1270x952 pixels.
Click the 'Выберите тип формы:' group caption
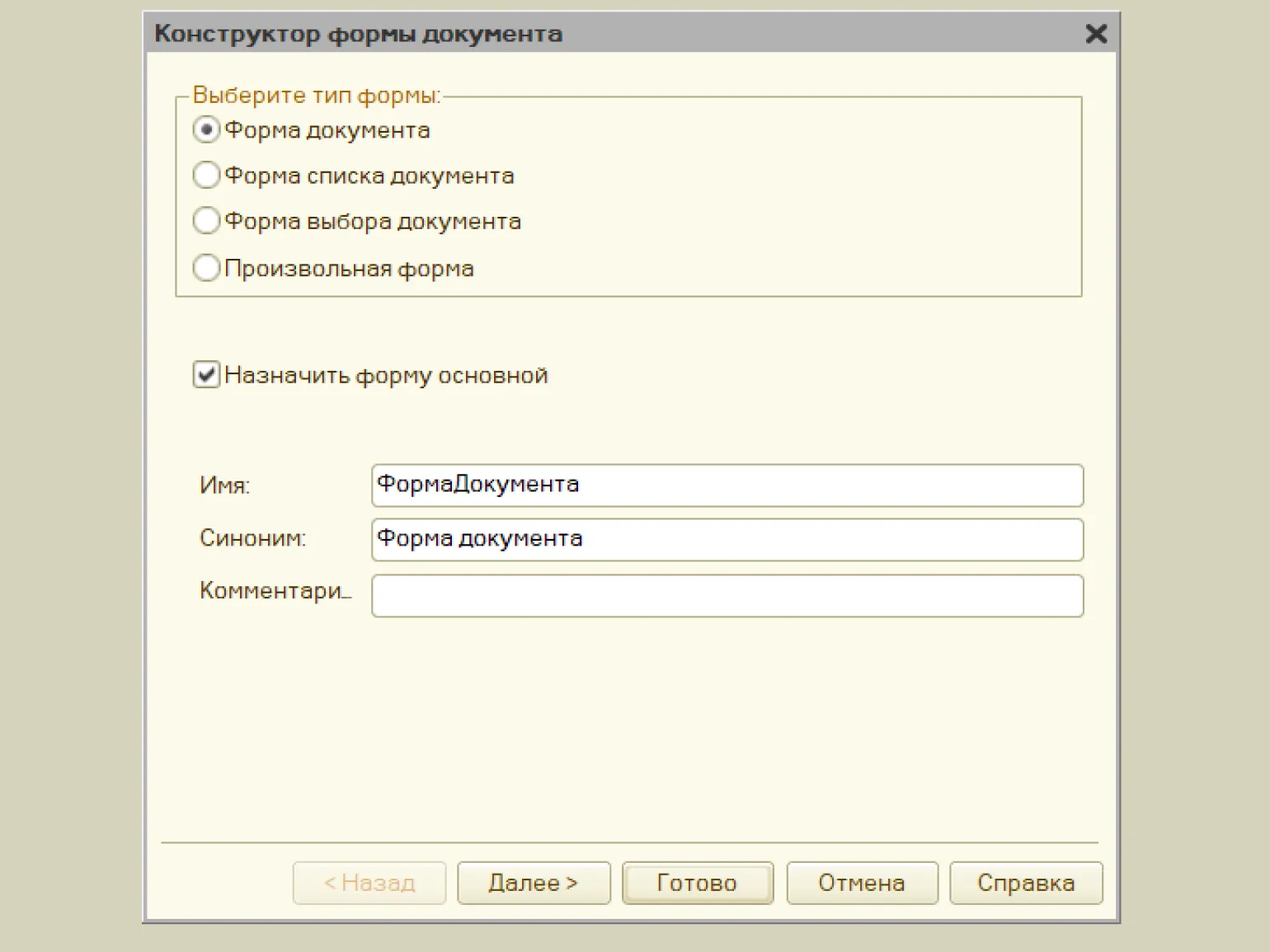[x=317, y=96]
